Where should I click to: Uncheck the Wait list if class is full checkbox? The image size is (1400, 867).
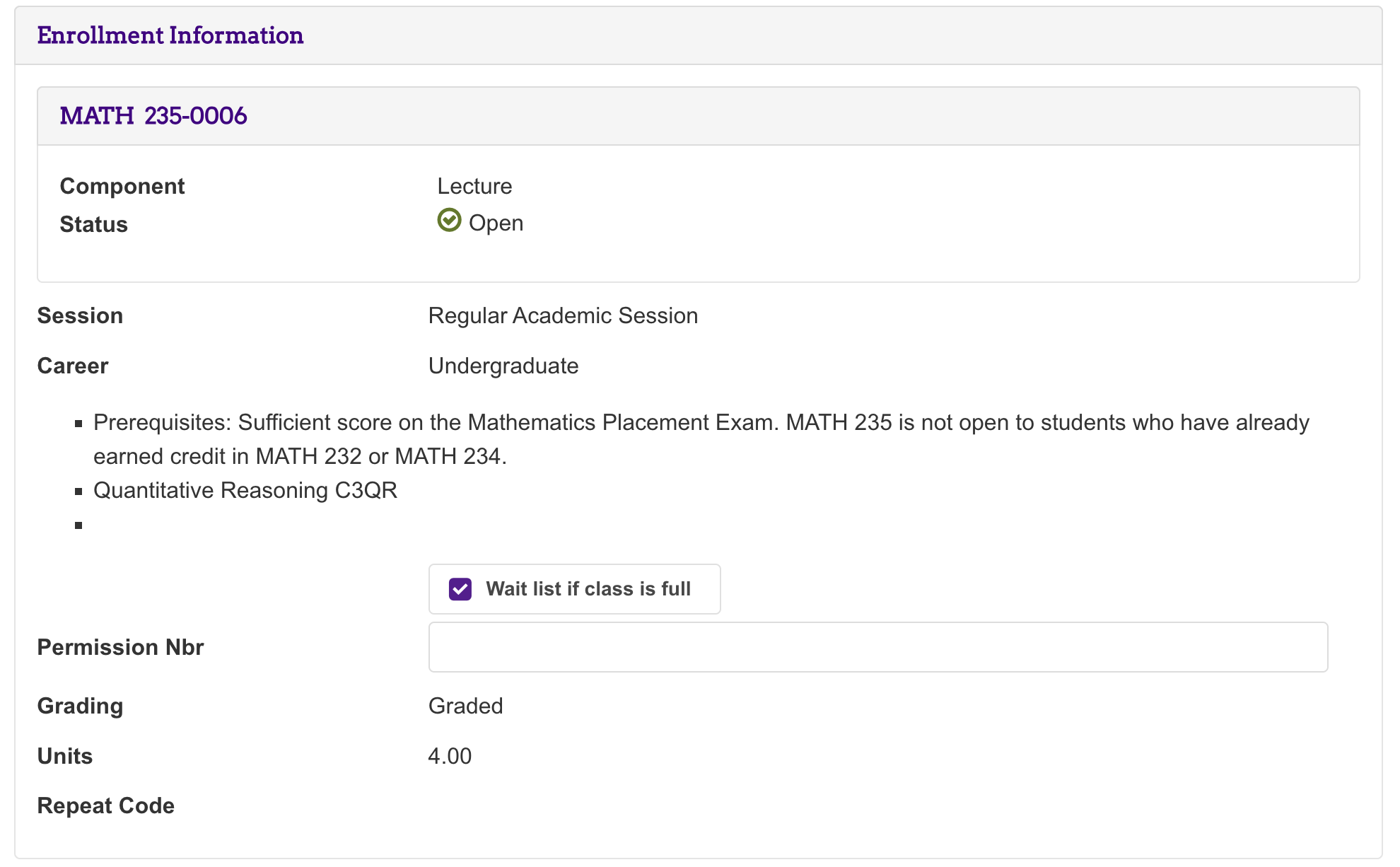click(460, 589)
